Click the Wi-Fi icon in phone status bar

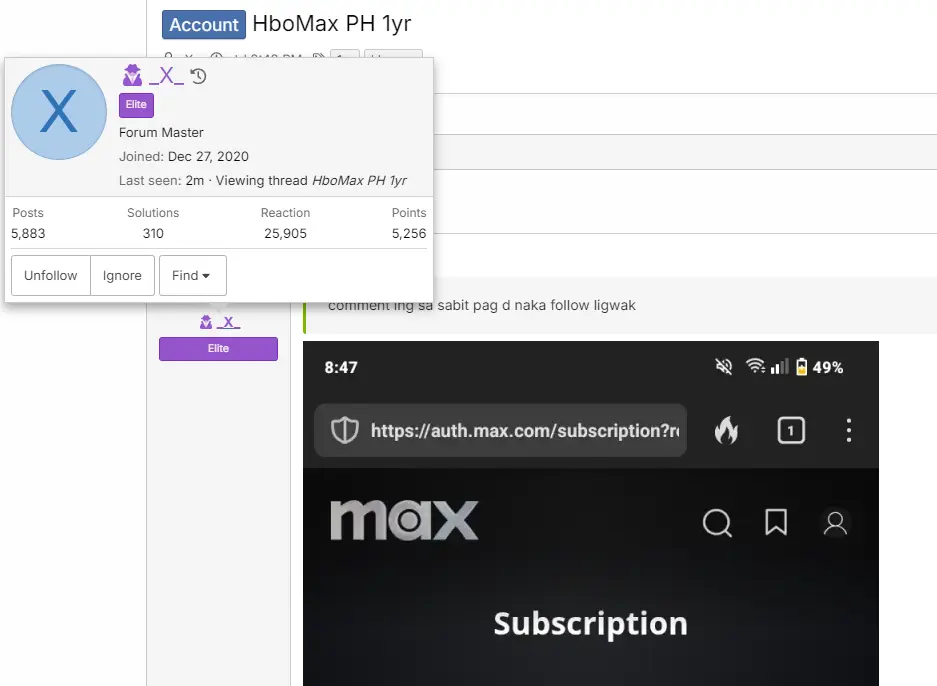click(755, 366)
